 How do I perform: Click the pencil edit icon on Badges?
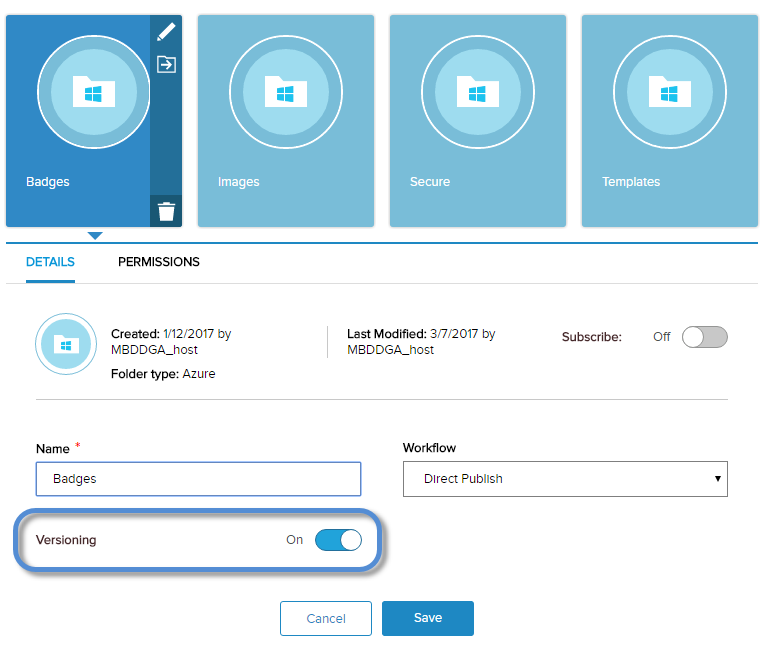[166, 32]
